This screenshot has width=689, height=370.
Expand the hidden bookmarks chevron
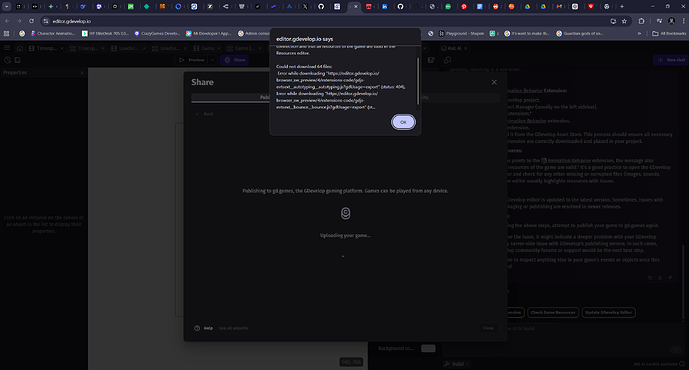639,33
